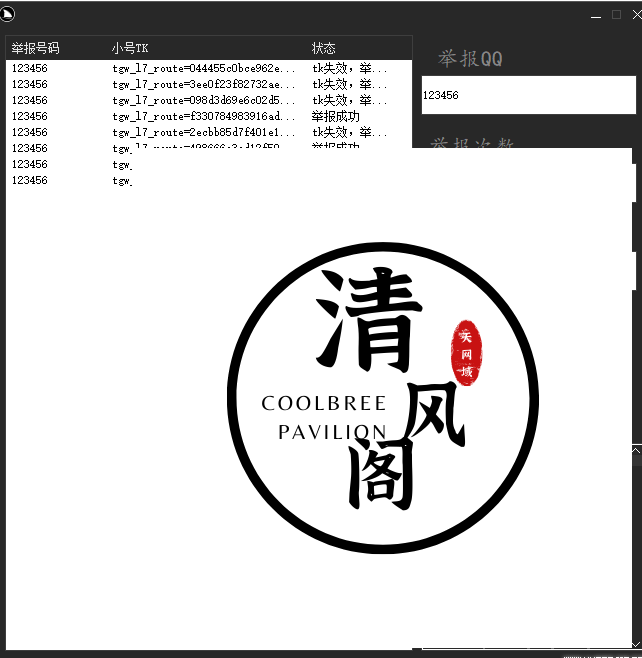This screenshot has height=658, width=642.
Task: Click the scrollbar up arrow on right edge
Action: 637,450
